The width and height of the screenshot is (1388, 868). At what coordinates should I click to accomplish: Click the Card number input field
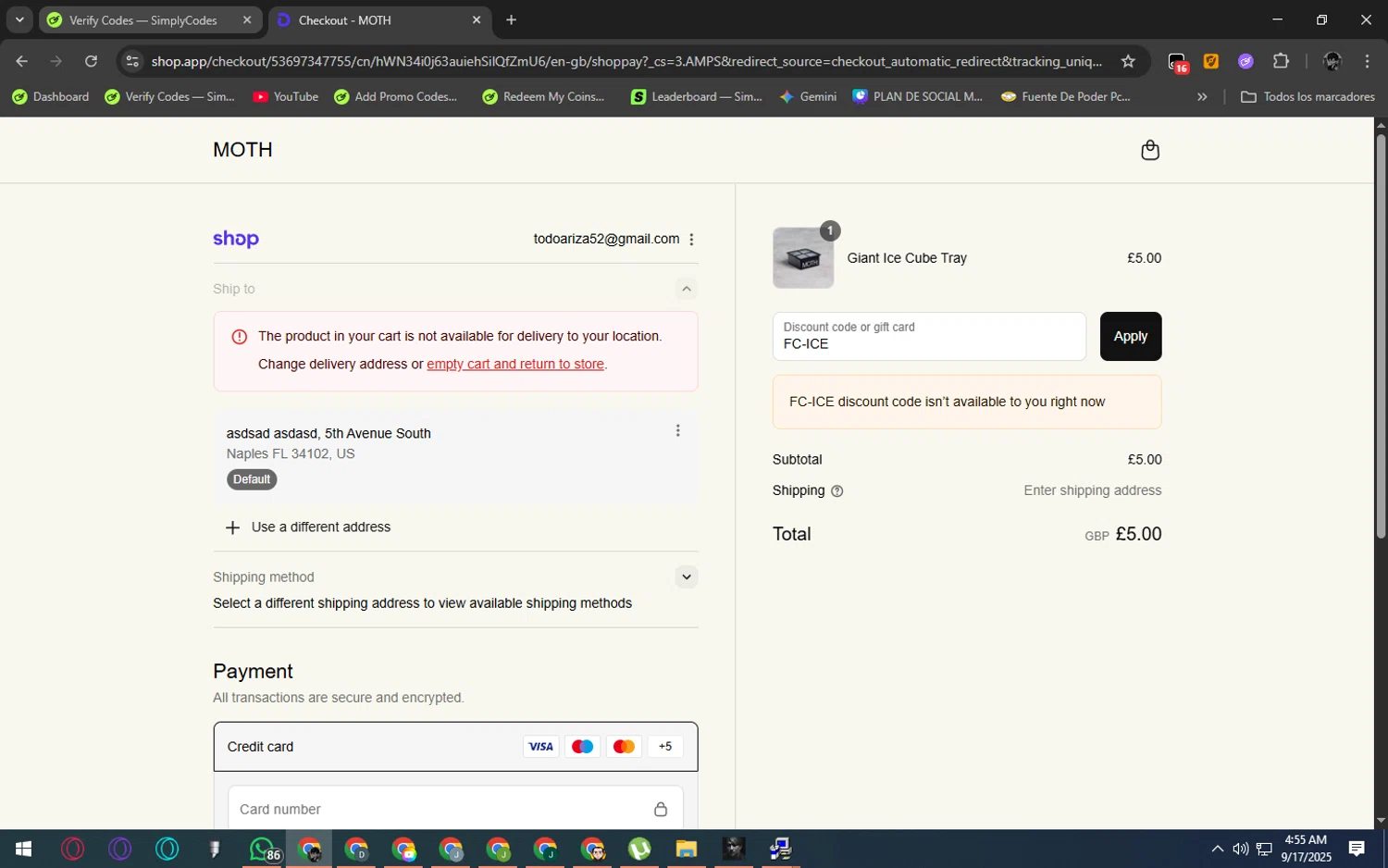point(455,809)
